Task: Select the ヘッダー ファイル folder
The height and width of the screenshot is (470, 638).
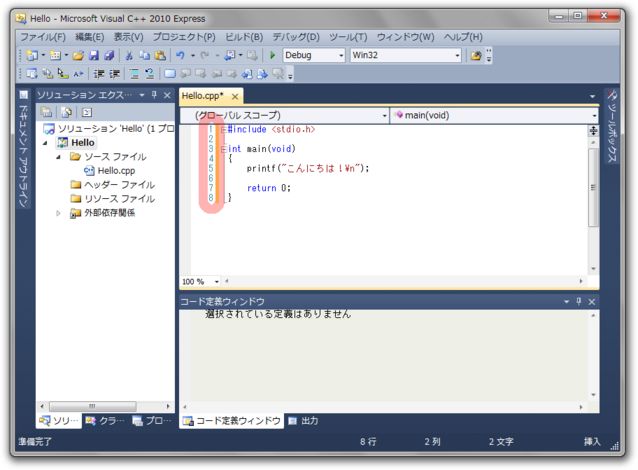Action: pos(113,185)
